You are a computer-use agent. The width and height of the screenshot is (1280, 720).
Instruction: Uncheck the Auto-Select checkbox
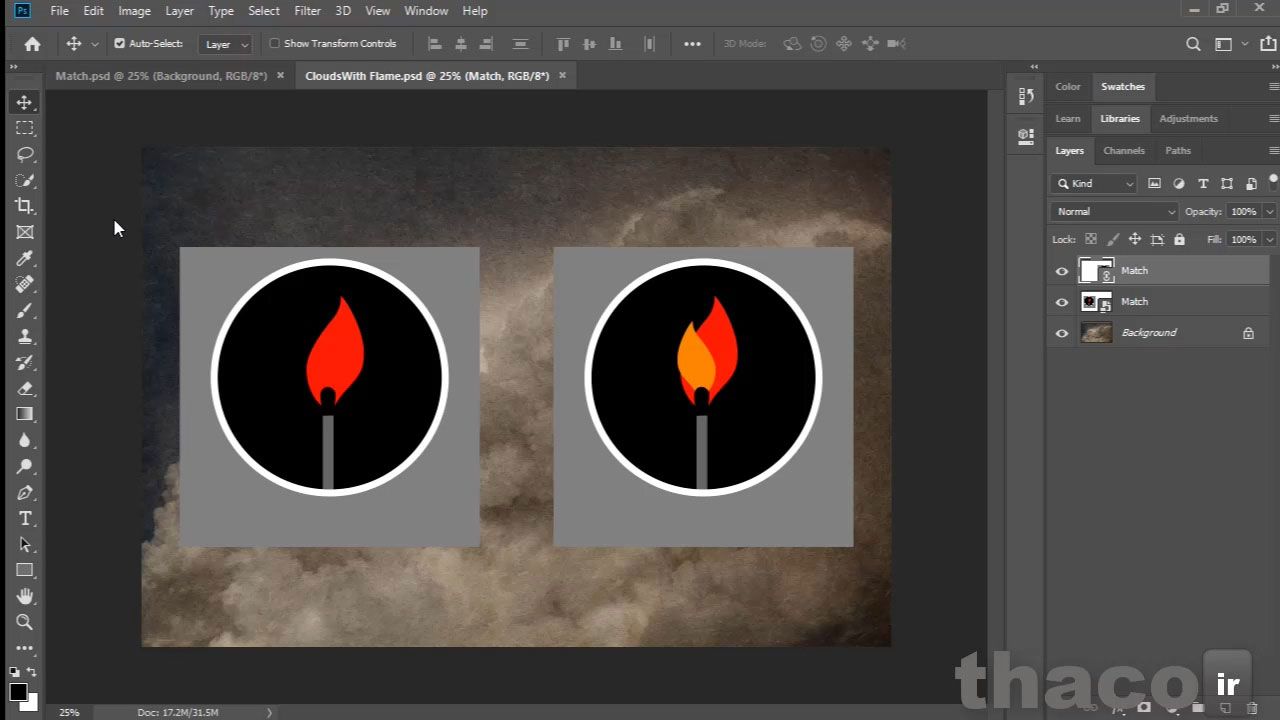coord(120,44)
